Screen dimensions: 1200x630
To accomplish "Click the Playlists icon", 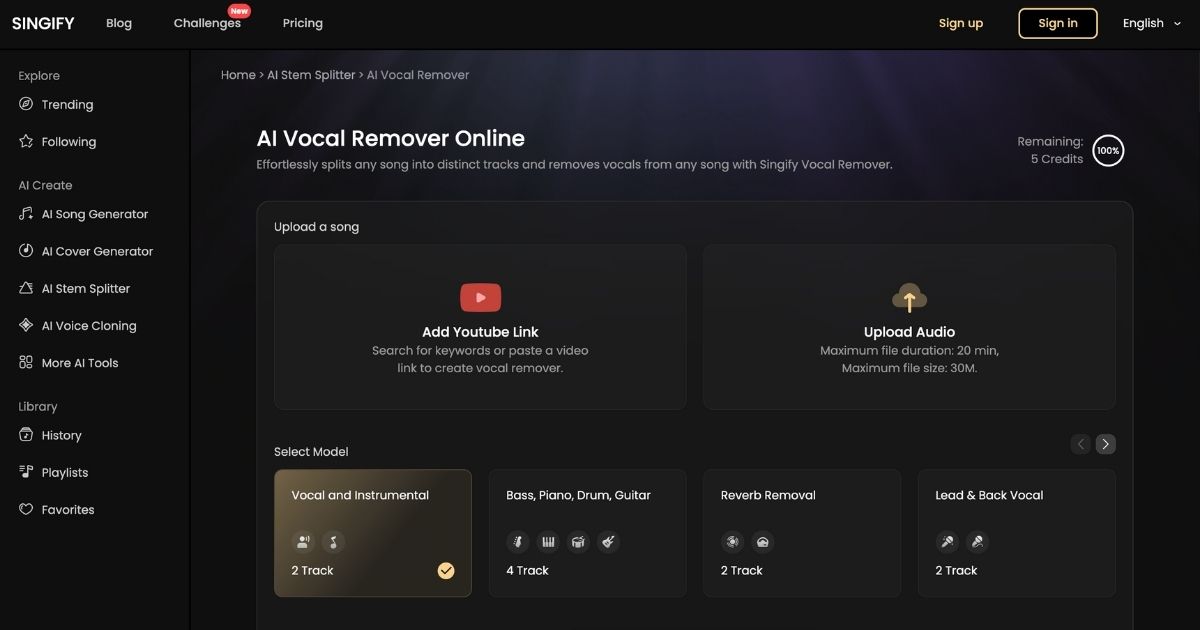I will [x=26, y=471].
